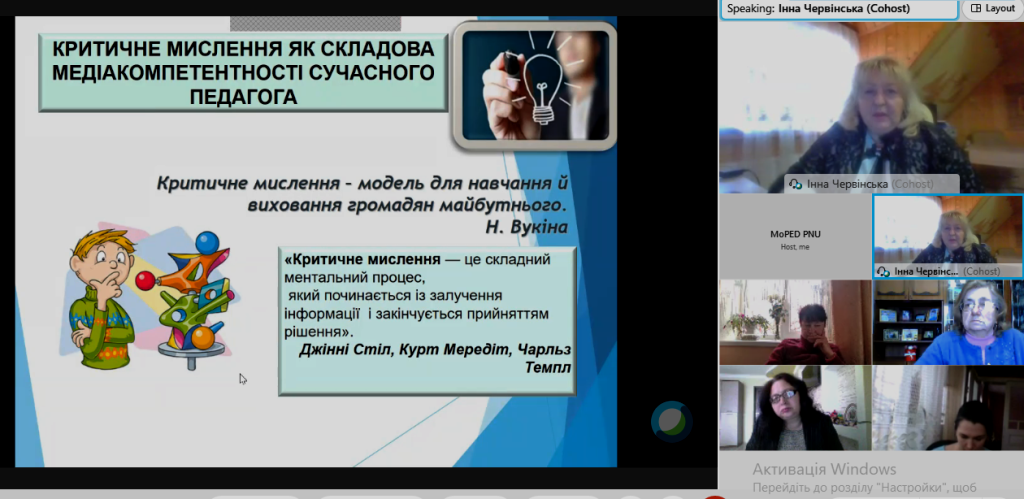Viewport: 1024px width, 499px height.
Task: Select video of woman with glasses
Action: click(795, 409)
